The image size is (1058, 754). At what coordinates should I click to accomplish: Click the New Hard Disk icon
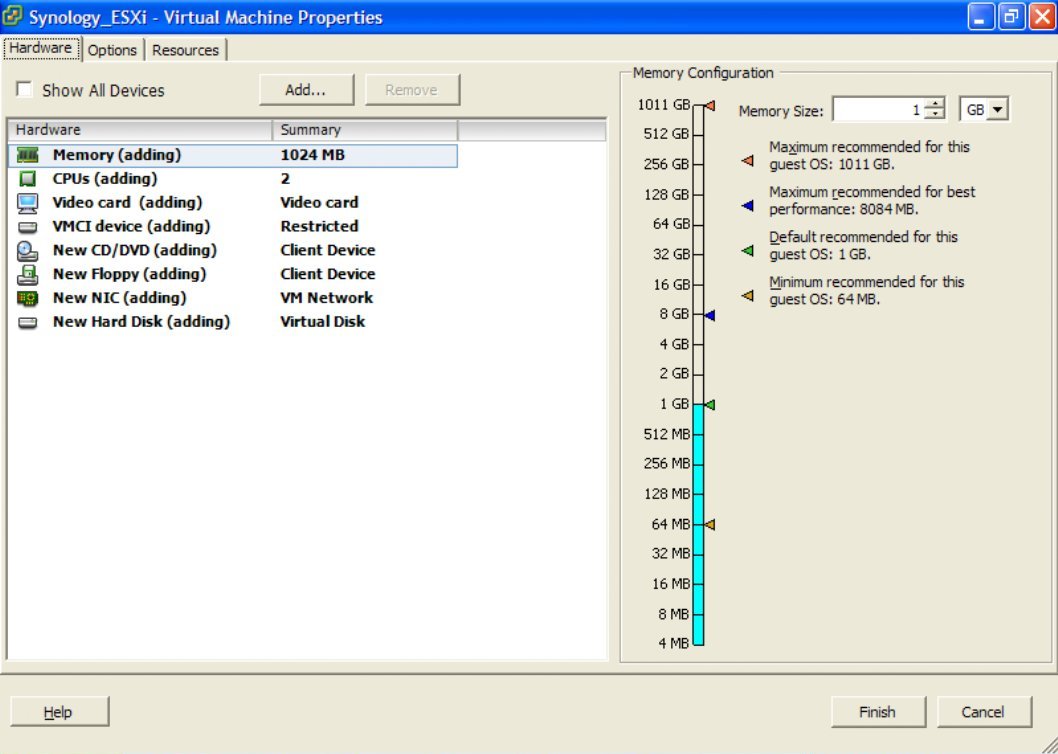27,321
